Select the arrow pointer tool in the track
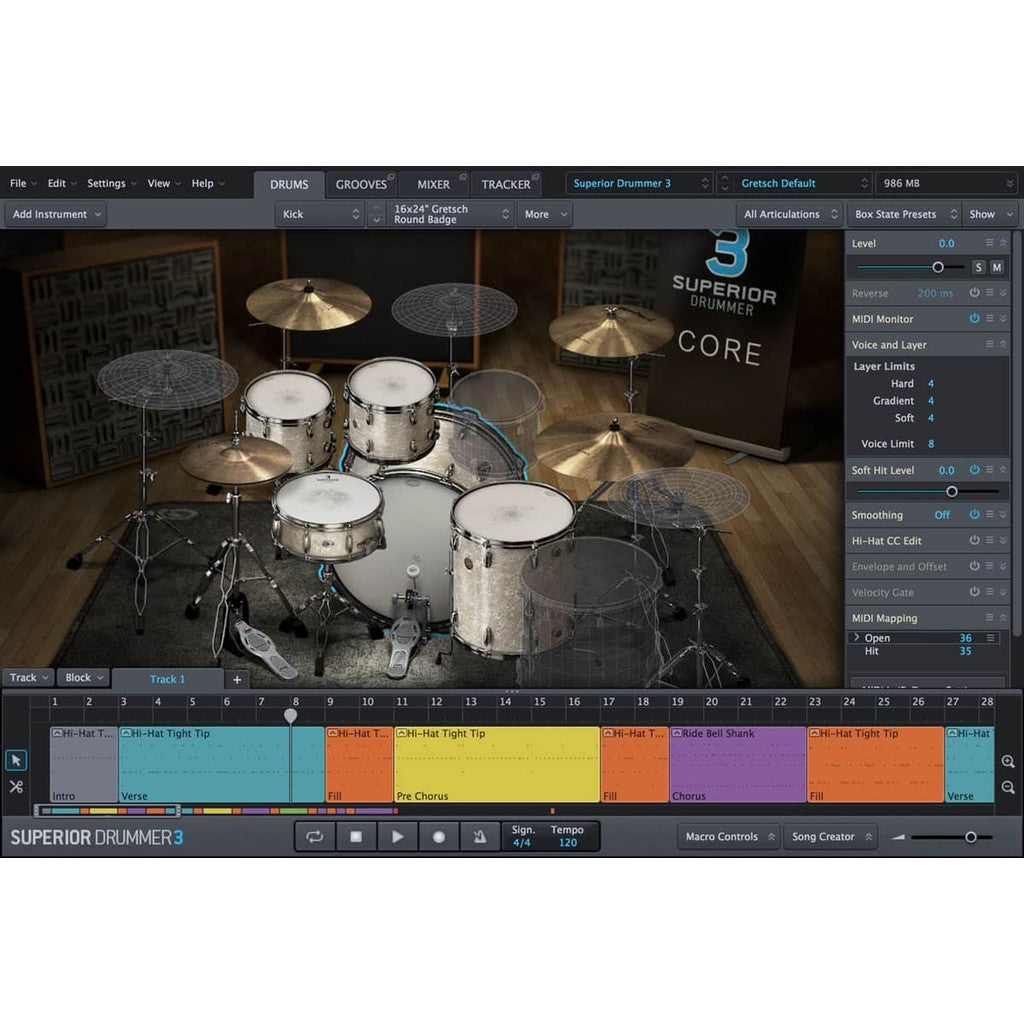 (16, 760)
